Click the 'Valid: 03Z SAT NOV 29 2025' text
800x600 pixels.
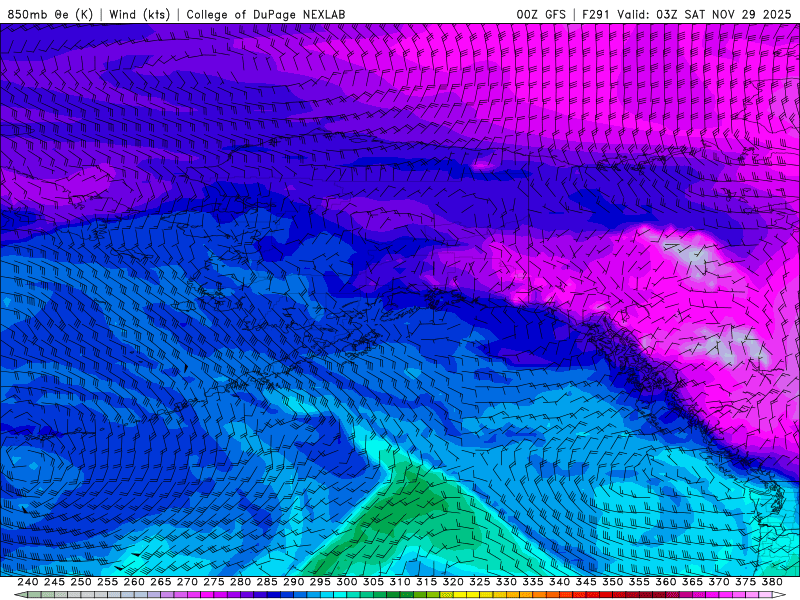point(704,14)
